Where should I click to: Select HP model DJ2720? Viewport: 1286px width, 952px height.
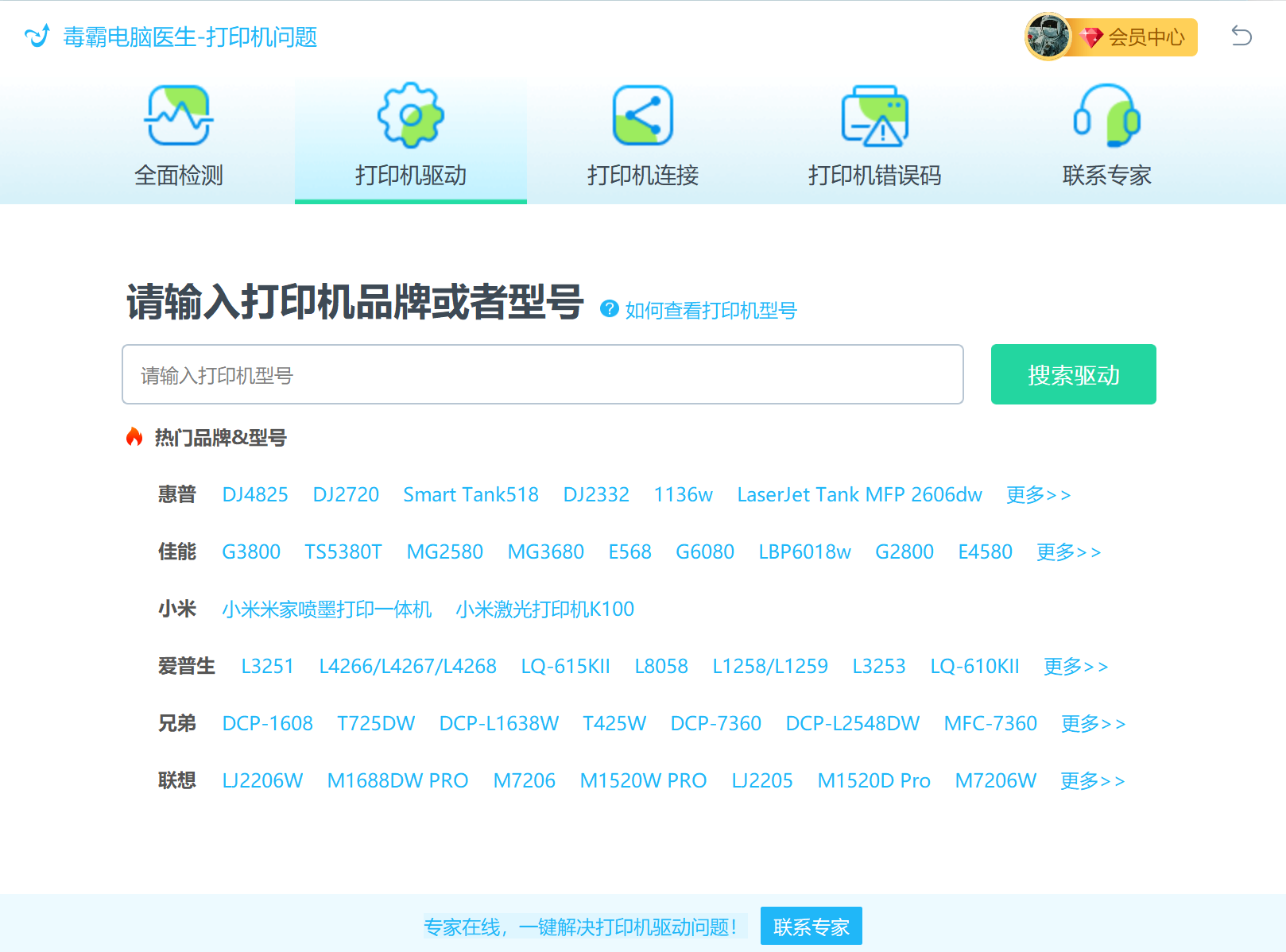click(346, 494)
